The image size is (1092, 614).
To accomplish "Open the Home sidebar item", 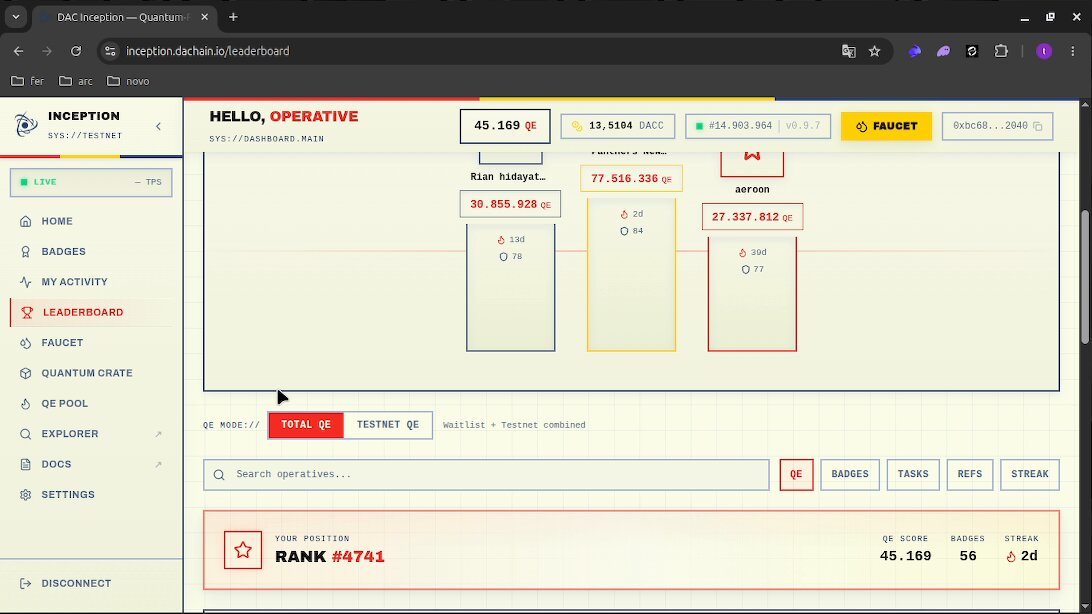I will point(91,221).
